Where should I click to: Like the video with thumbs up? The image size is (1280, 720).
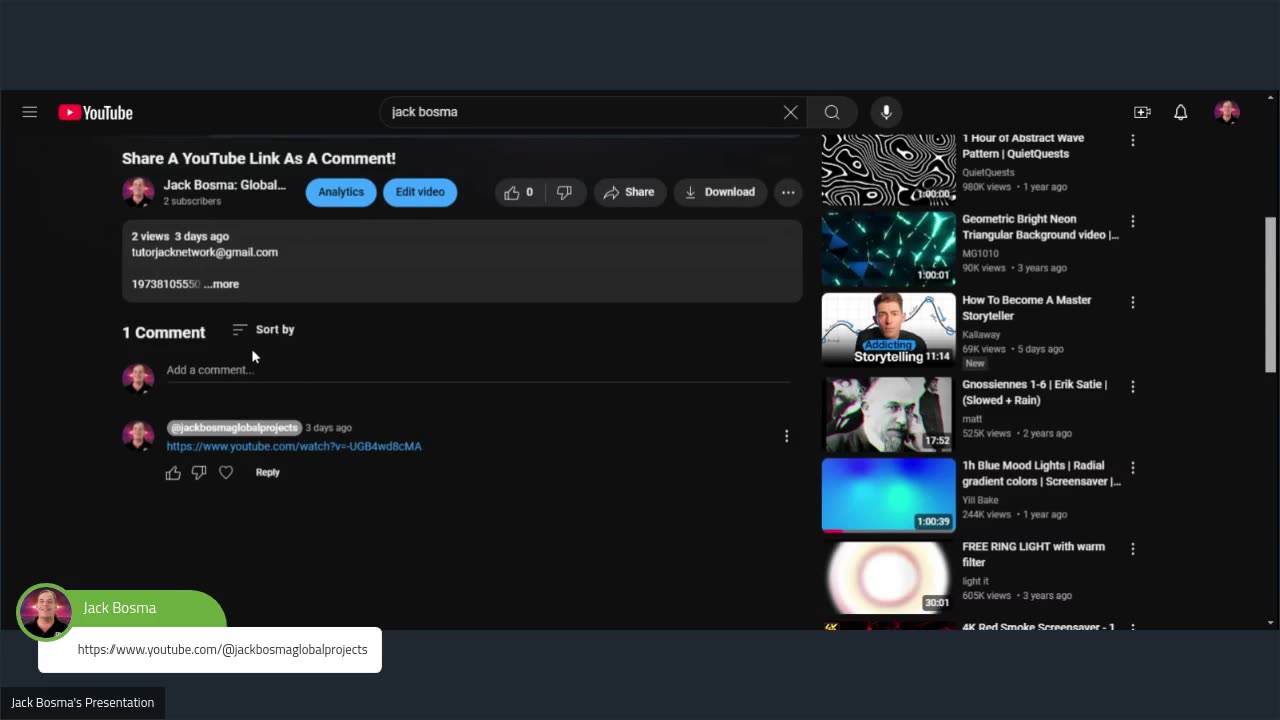[518, 192]
